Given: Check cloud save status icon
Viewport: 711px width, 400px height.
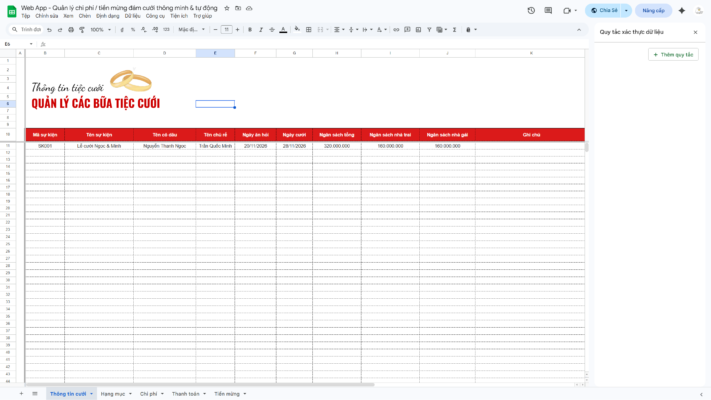Looking at the screenshot, I should (x=249, y=8).
